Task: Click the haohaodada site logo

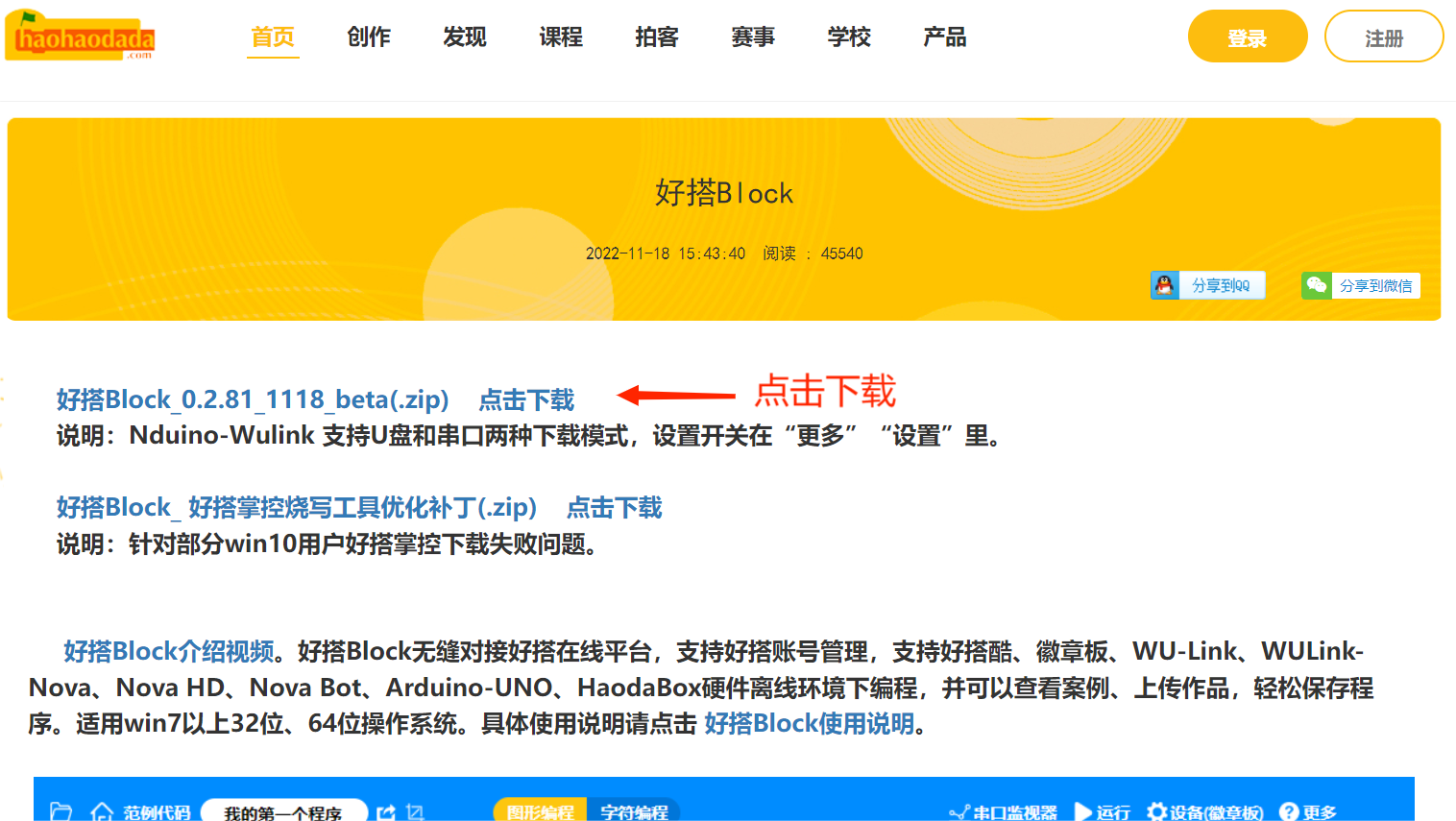Action: point(81,36)
